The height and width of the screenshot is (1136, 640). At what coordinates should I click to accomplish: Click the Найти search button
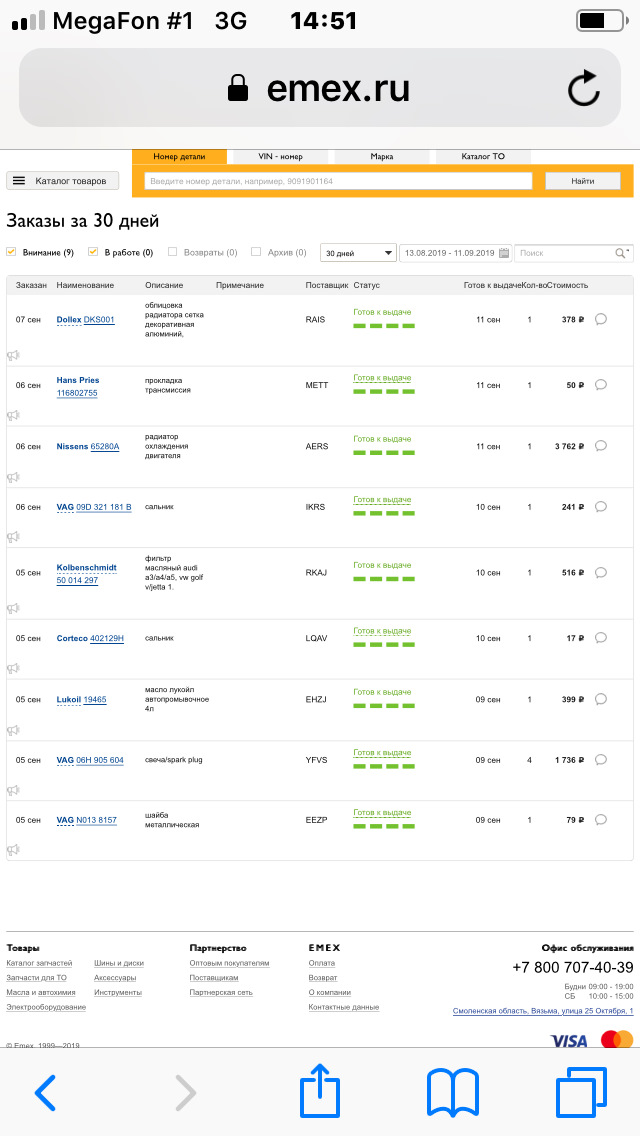point(583,181)
